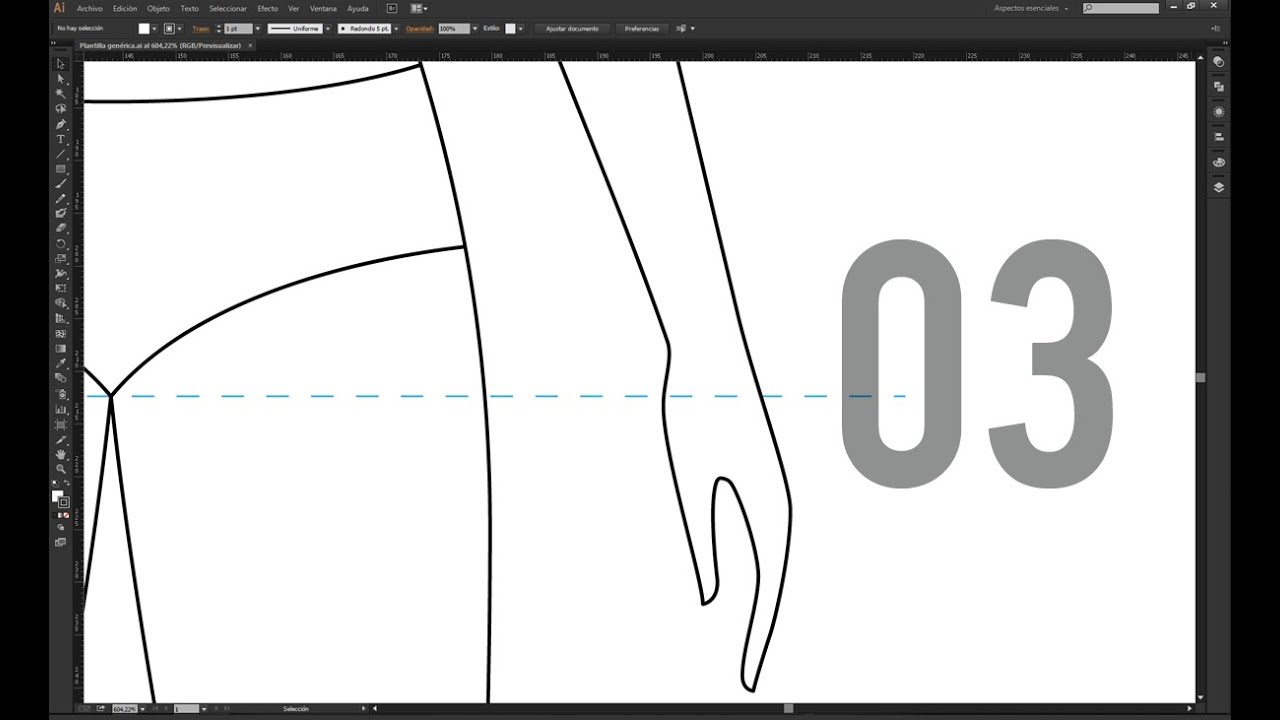Open the Edición menu
This screenshot has width=1280, height=720.
coord(125,8)
